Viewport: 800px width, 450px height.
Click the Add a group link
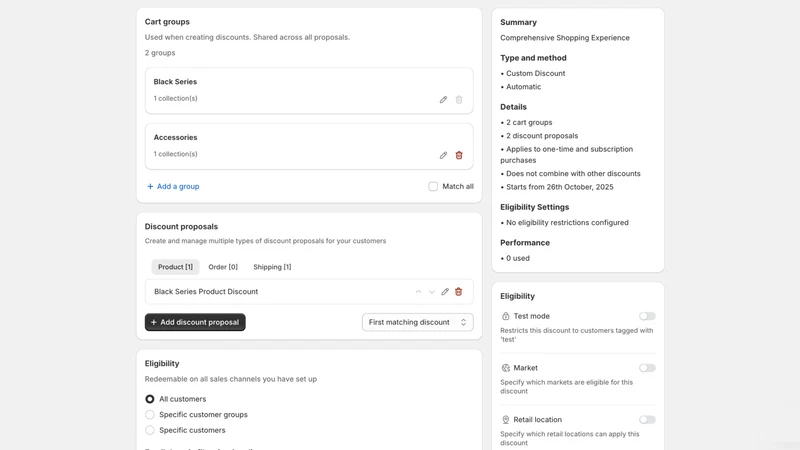coord(173,187)
